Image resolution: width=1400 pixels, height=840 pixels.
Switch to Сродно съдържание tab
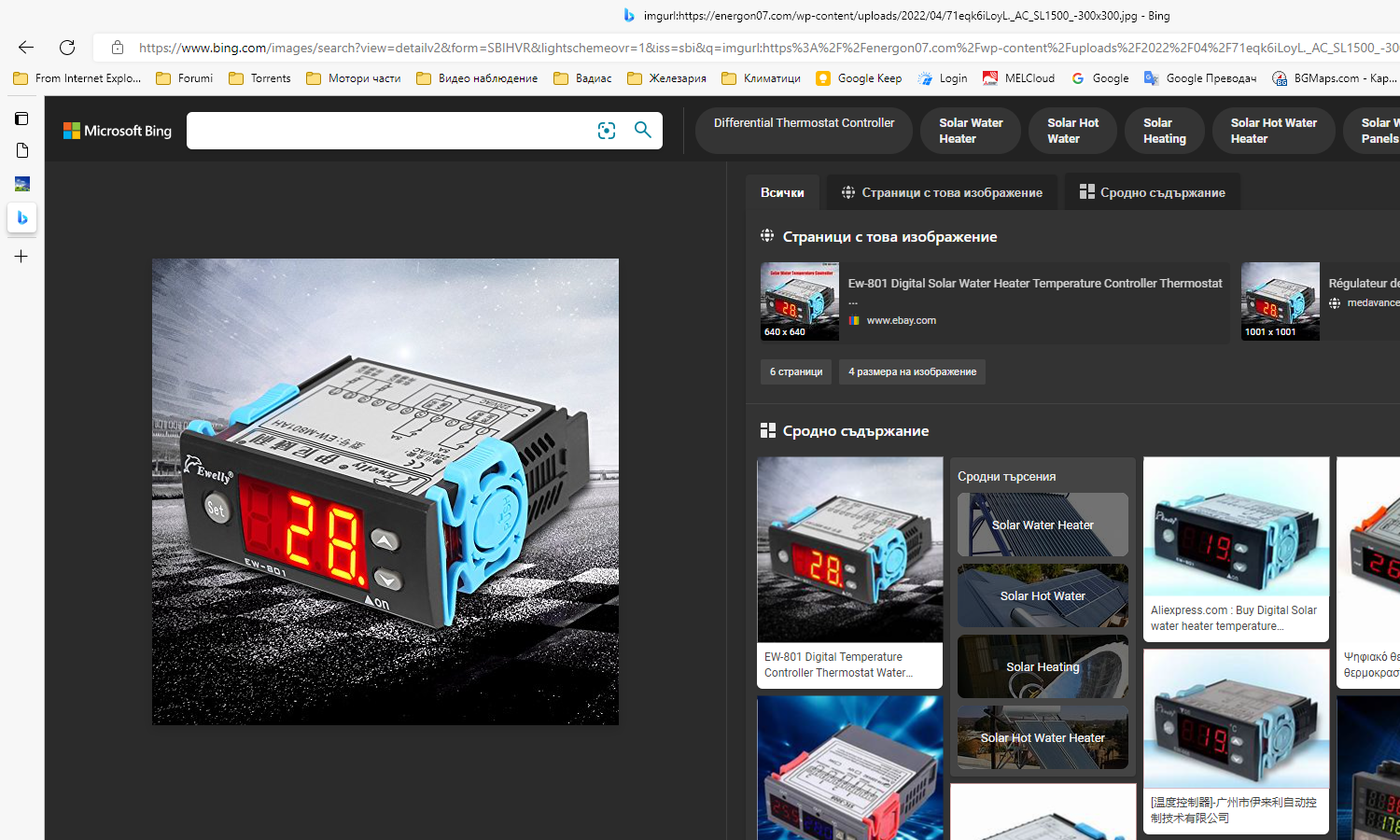[x=1152, y=192]
